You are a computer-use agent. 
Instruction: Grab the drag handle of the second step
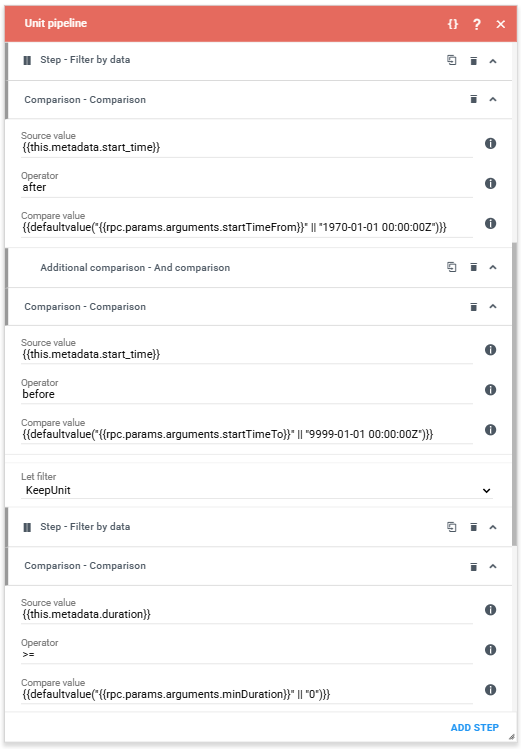point(27,527)
